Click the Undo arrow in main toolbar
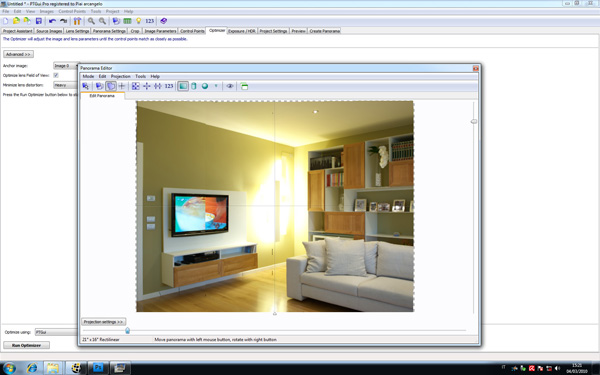The height and width of the screenshot is (375, 600). pyautogui.click(x=52, y=21)
